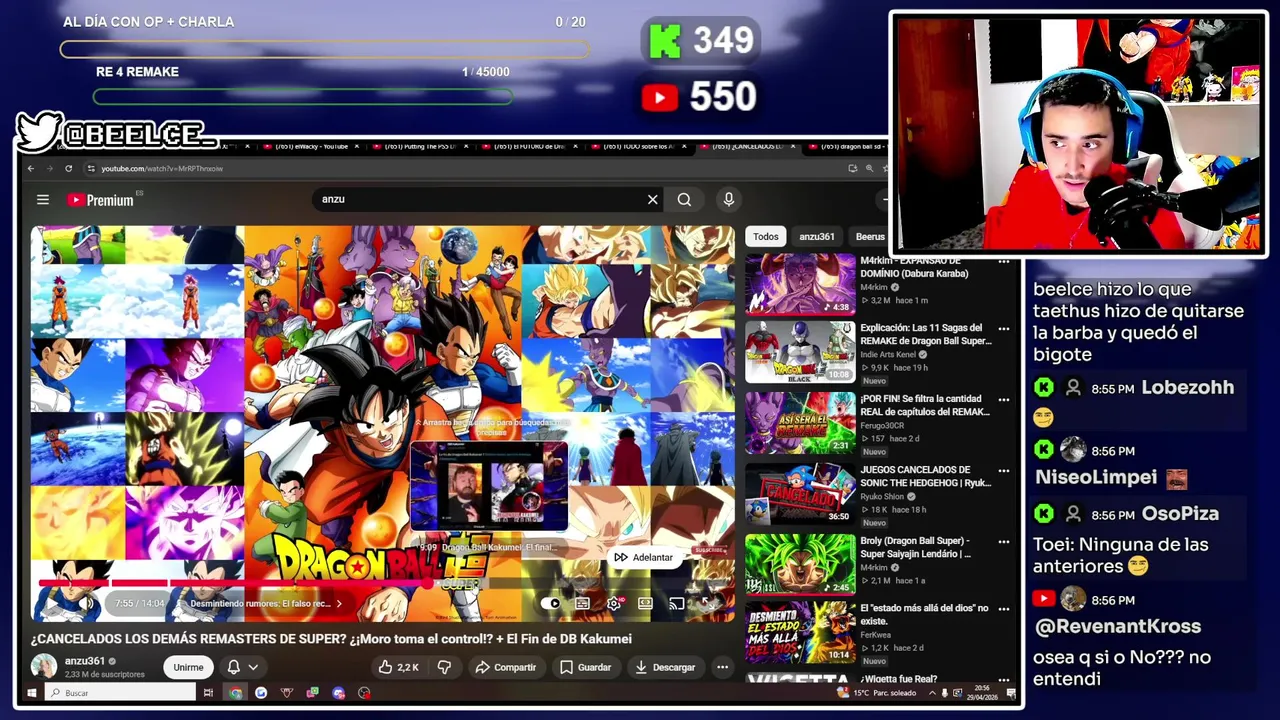1280x720 pixels.
Task: Switch the player to theater mode
Action: point(645,603)
